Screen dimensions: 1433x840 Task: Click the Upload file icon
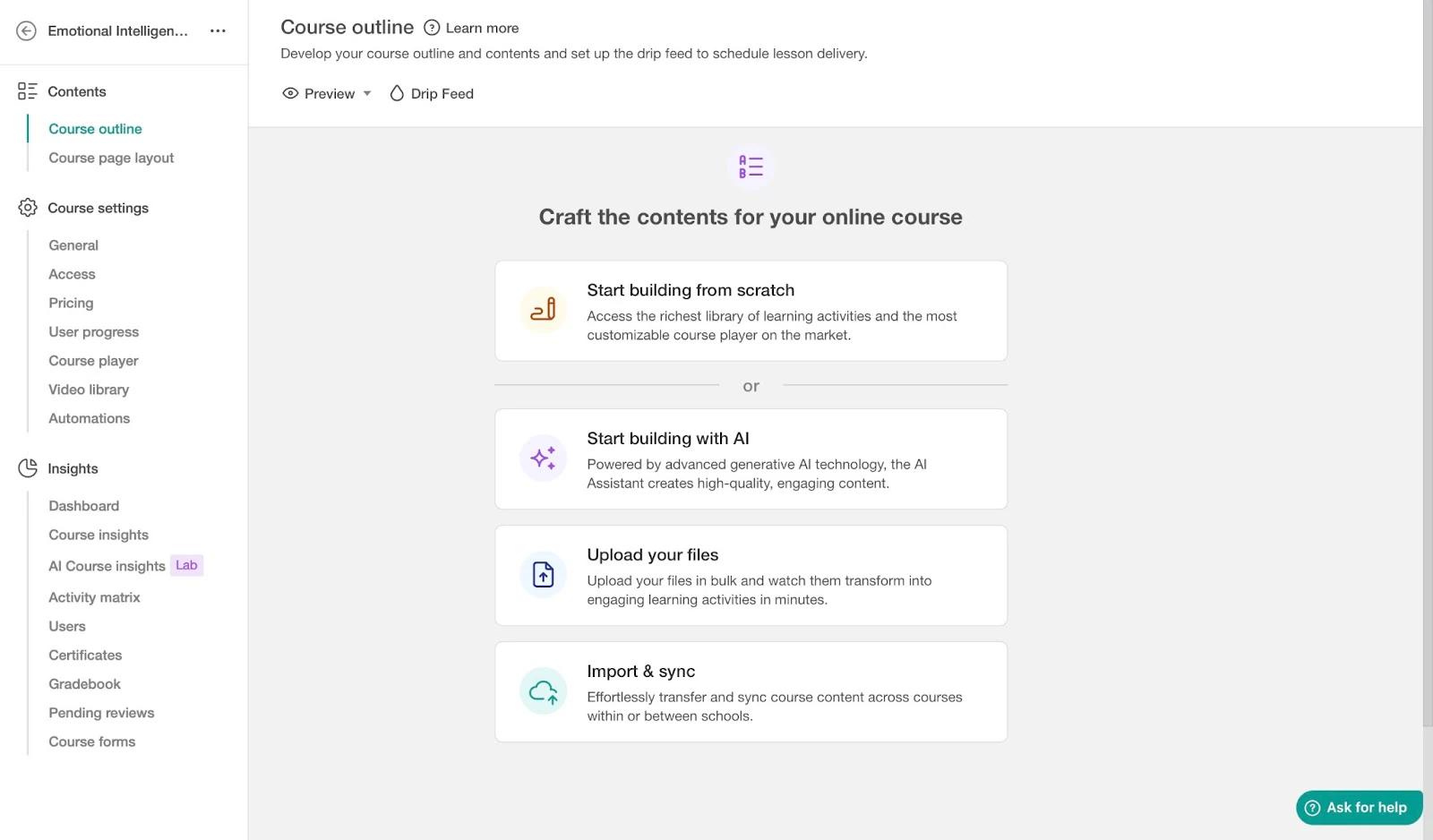(x=543, y=575)
